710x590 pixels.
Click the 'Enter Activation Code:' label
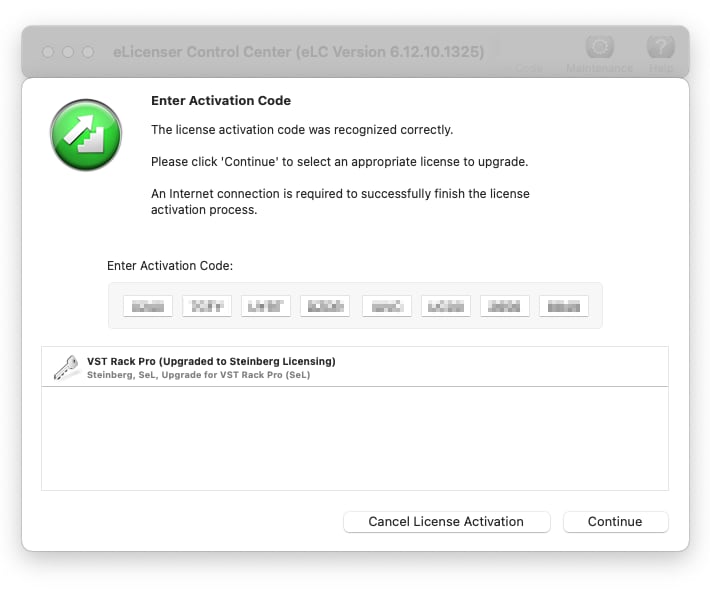(170, 266)
